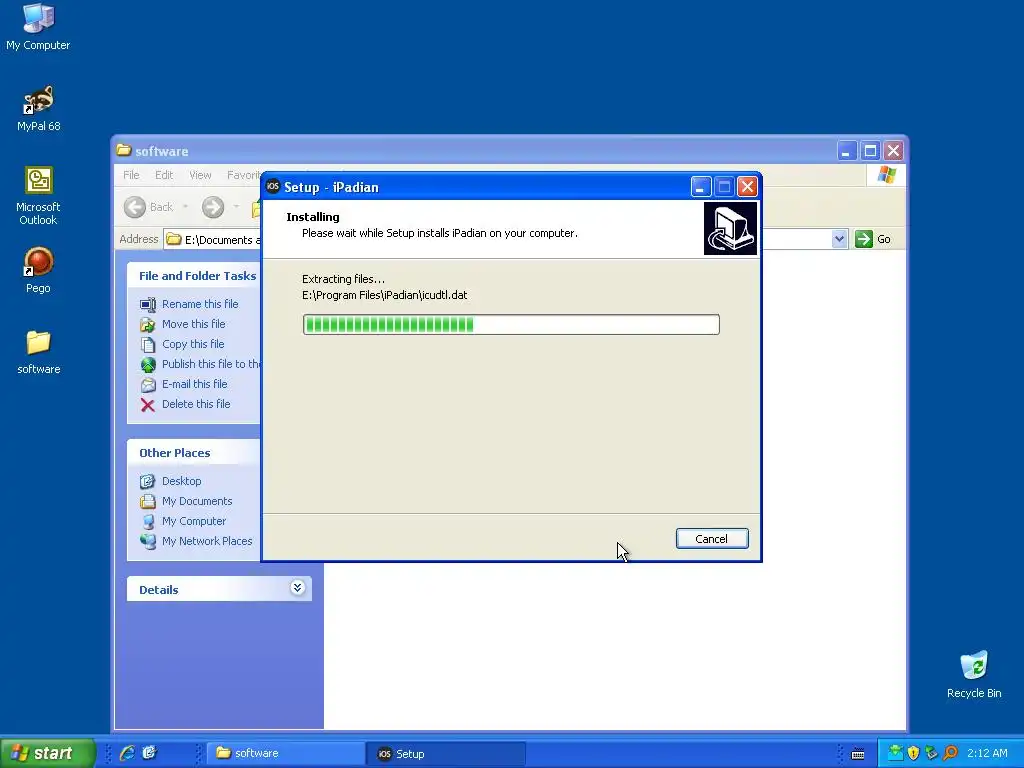Open My Computer desktop icon

(x=38, y=26)
